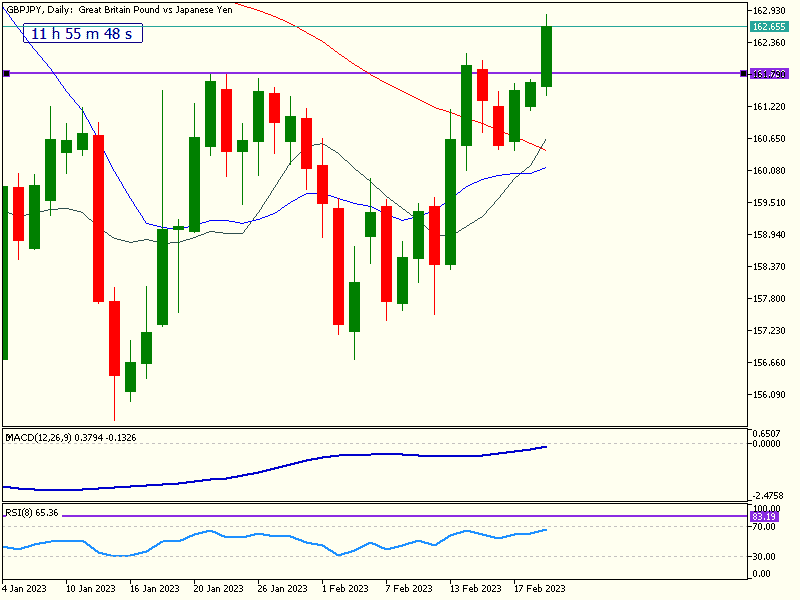Select the right handle of purple horizontal line
Viewport: 800px width, 600px height.
click(x=743, y=73)
